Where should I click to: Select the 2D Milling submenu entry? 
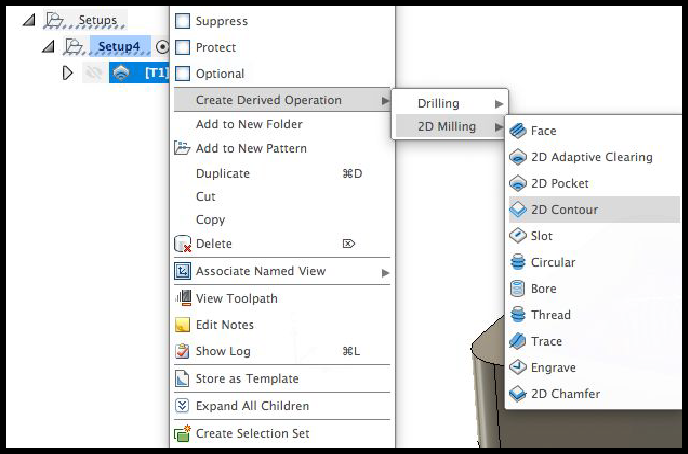450,127
